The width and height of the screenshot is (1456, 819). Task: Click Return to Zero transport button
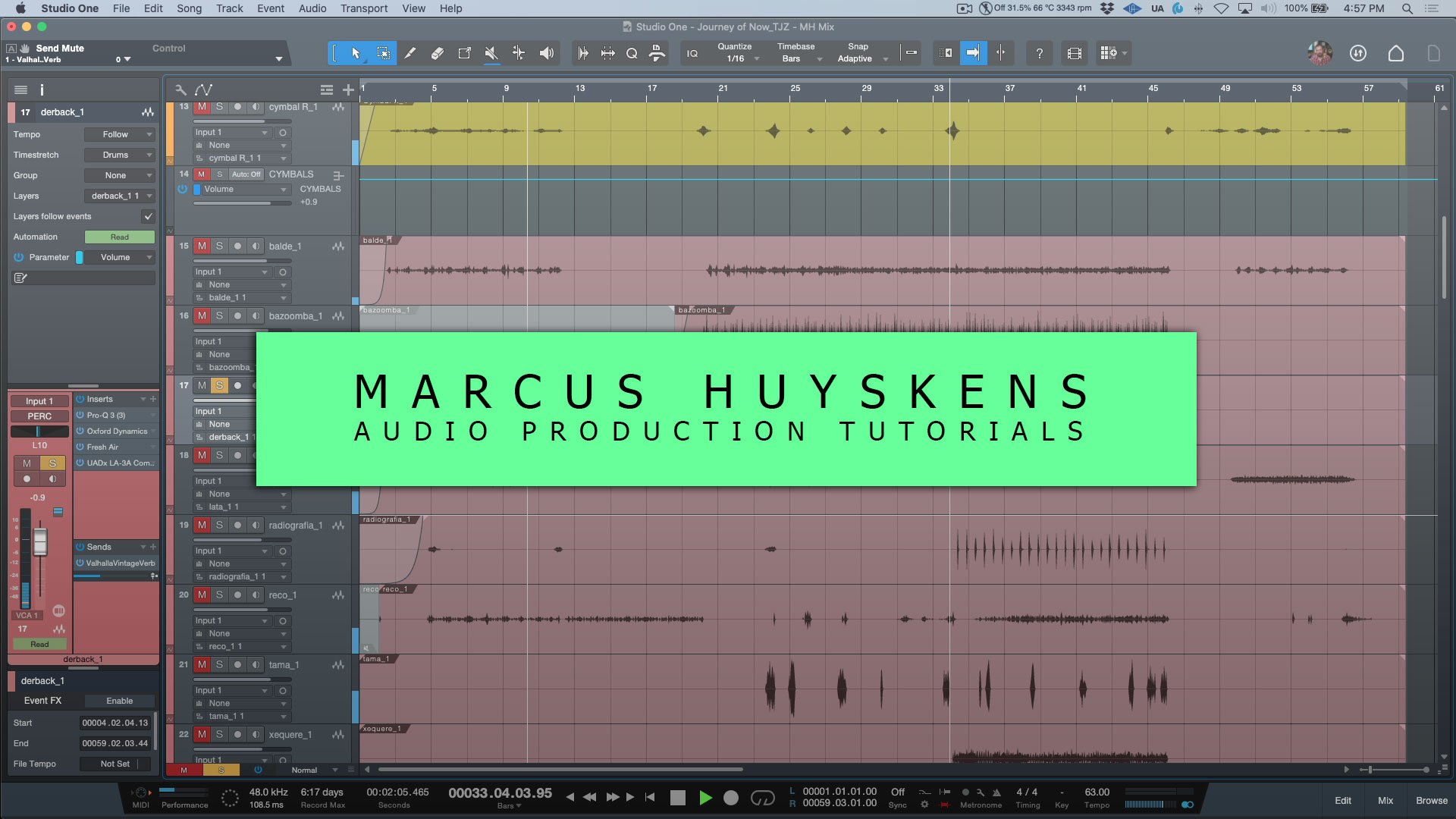[650, 797]
